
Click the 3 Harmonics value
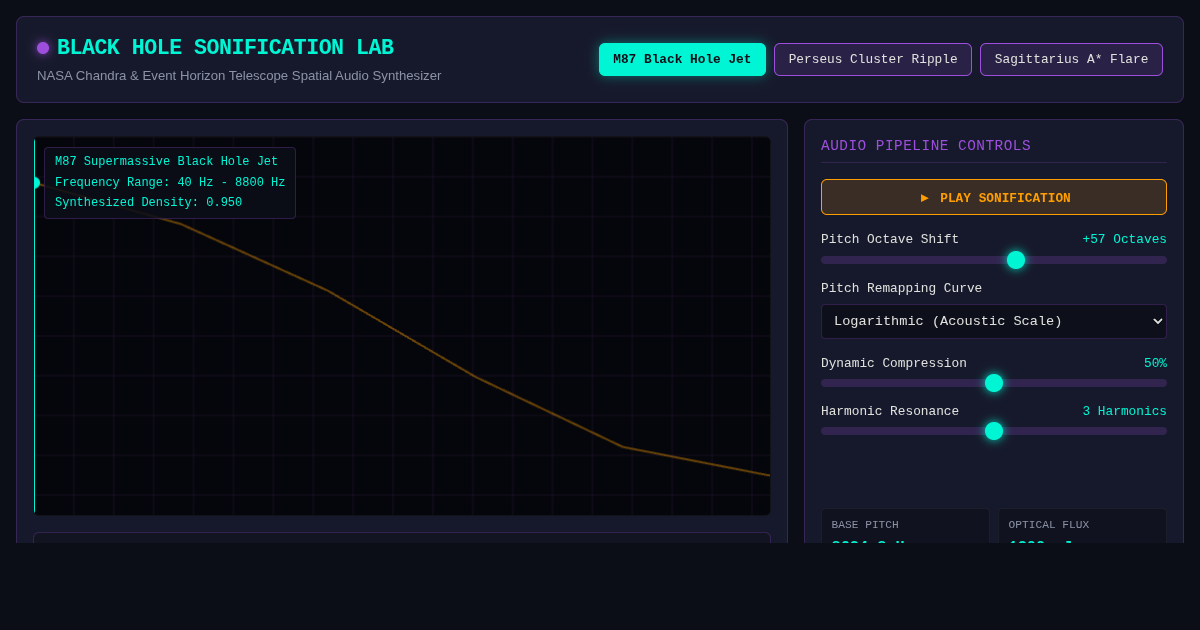pyautogui.click(x=1124, y=412)
